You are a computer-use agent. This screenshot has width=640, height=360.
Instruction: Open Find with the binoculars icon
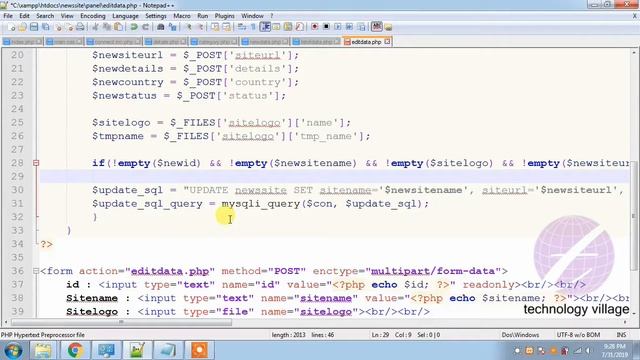tap(160, 27)
